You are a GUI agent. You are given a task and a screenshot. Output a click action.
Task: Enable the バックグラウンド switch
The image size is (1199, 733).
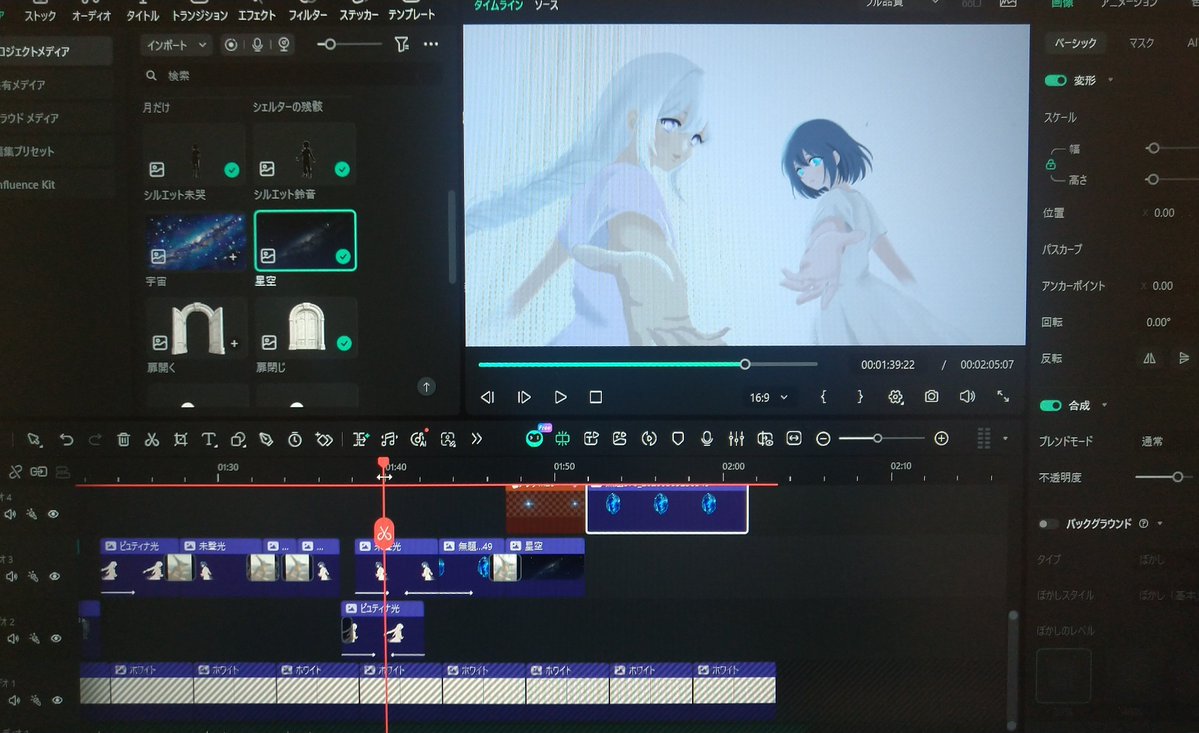tap(1048, 524)
